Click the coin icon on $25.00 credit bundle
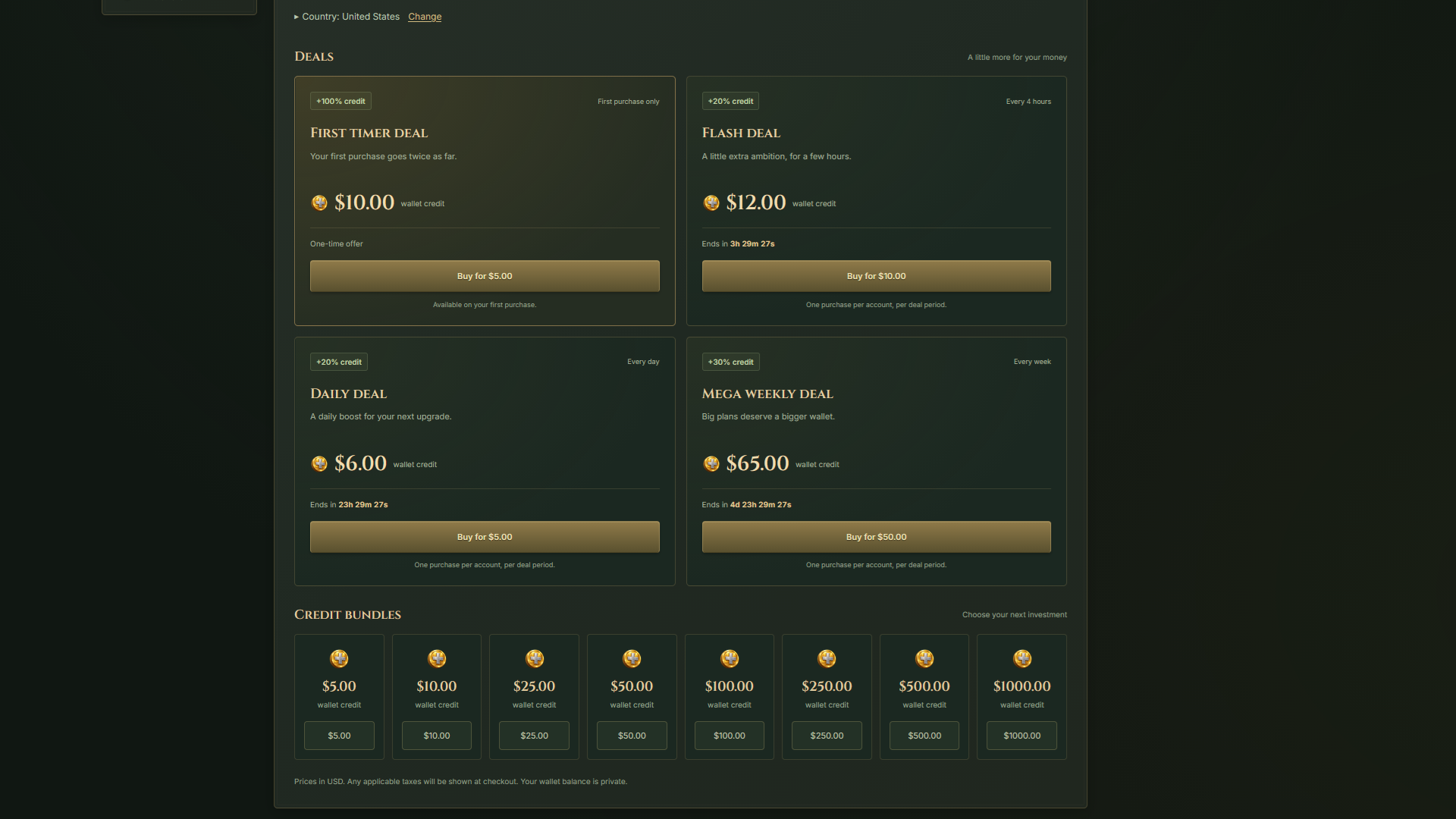Viewport: 1456px width, 819px height. coord(535,658)
